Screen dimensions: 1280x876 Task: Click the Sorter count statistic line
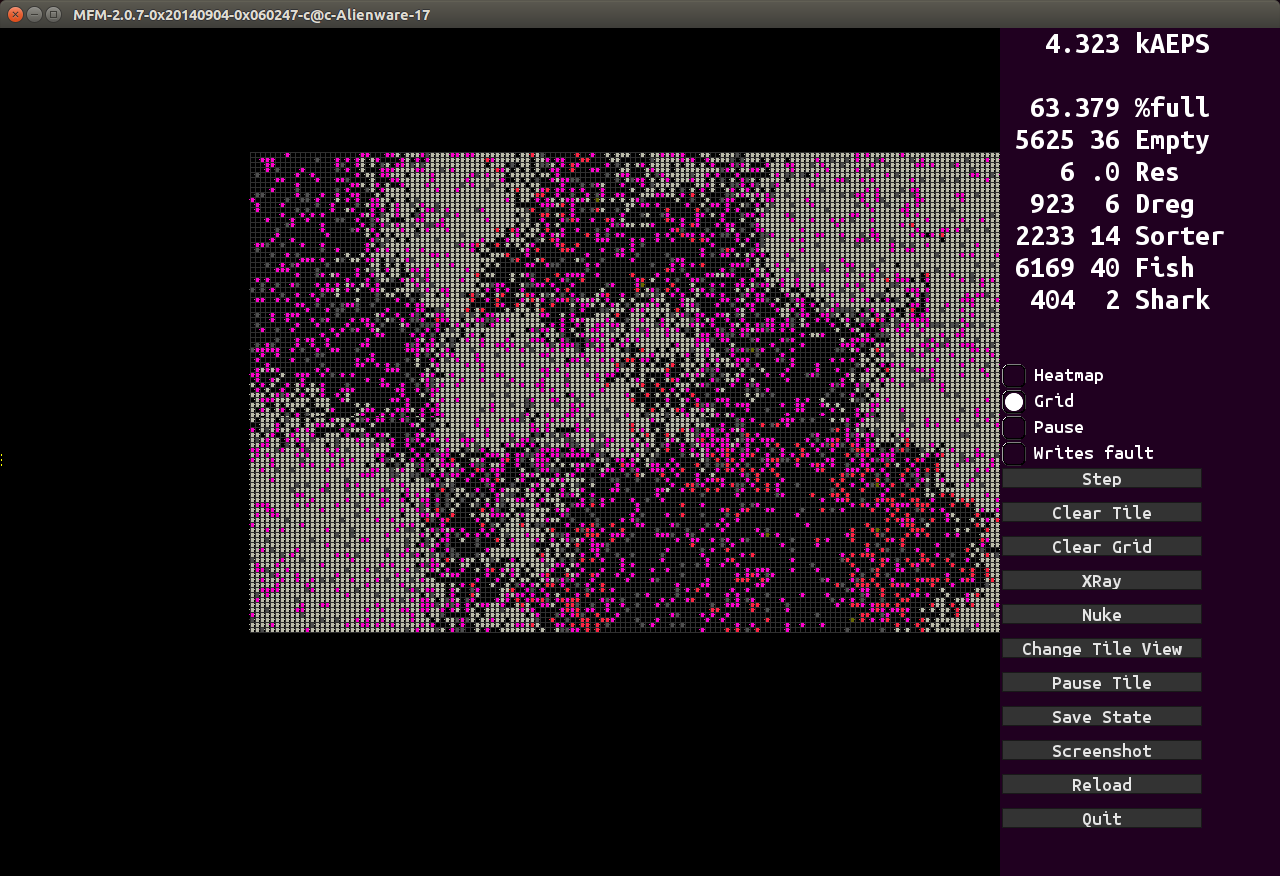(1118, 236)
